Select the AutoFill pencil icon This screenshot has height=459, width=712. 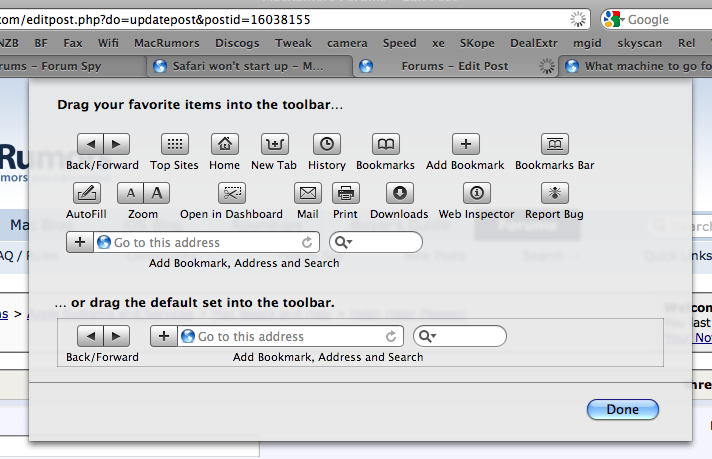(87, 193)
